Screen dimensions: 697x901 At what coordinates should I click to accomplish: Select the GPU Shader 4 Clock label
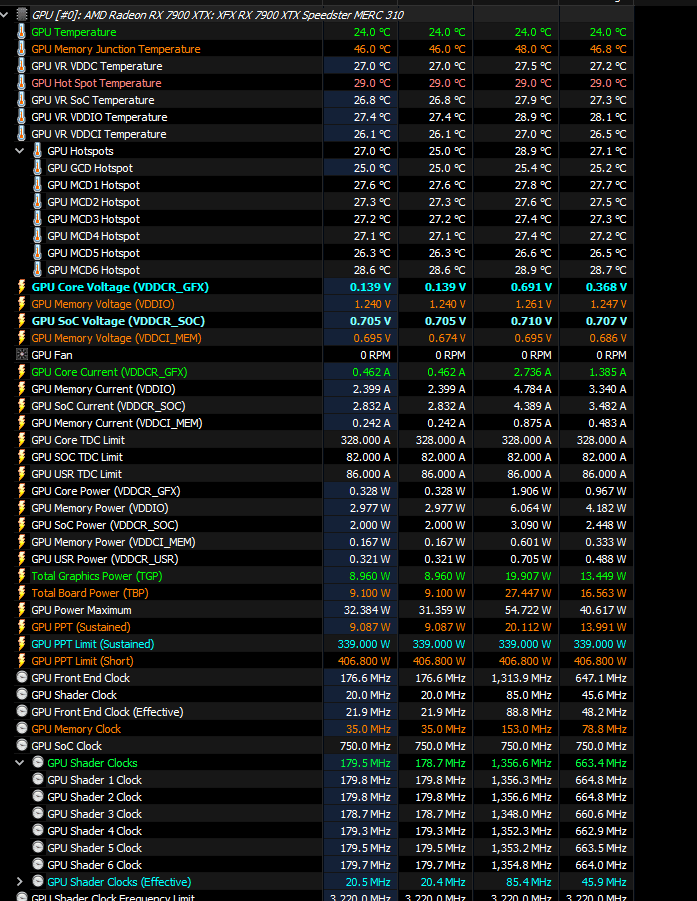[94, 831]
